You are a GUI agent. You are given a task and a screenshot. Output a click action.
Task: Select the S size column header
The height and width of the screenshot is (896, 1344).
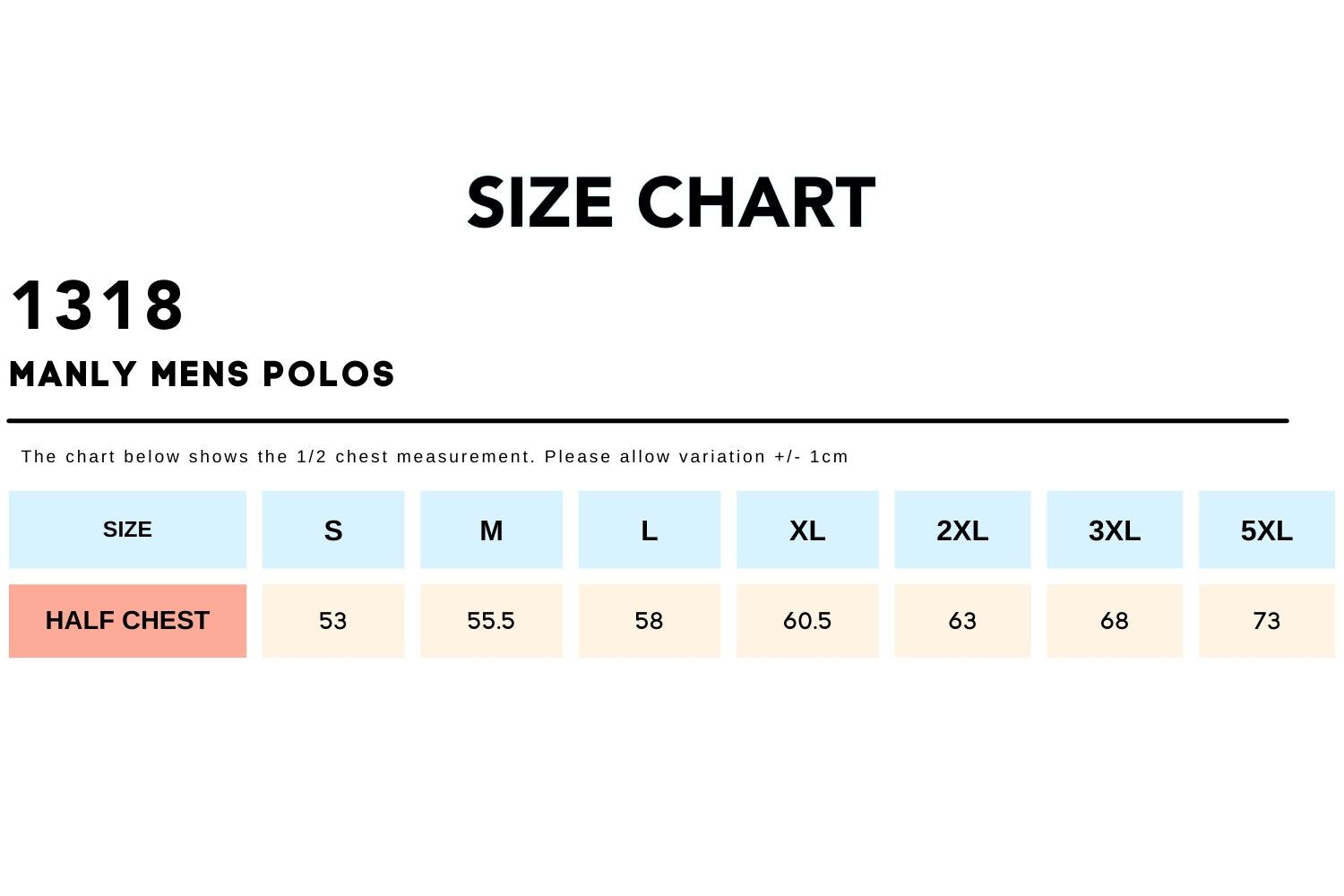click(x=333, y=530)
